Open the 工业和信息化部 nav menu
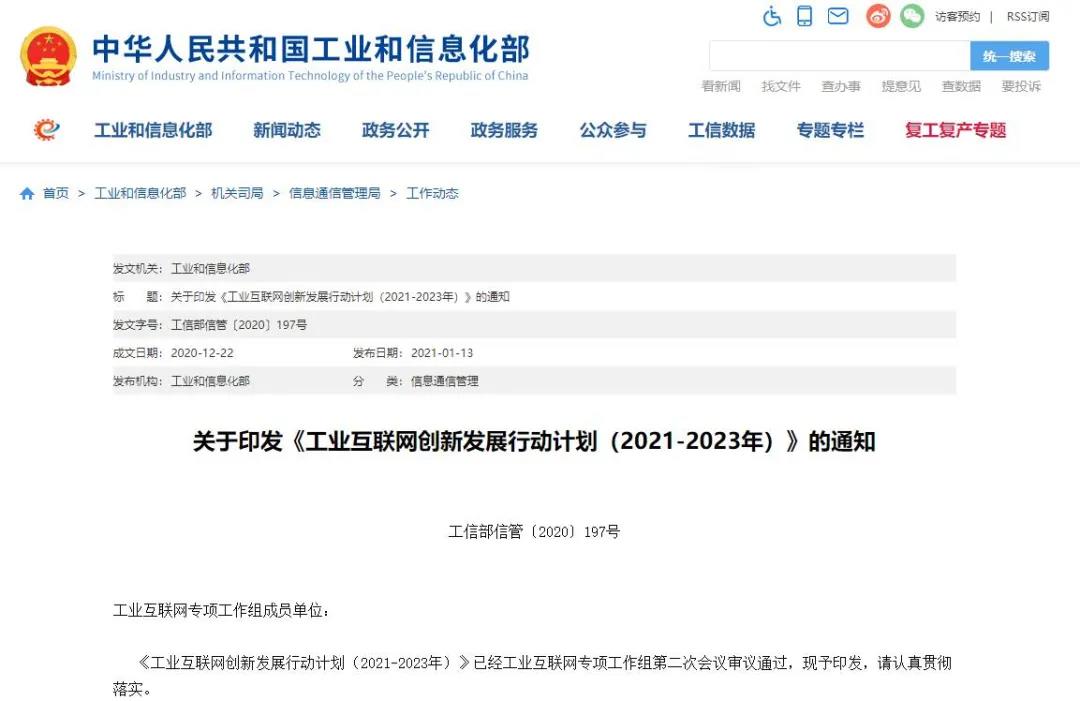The width and height of the screenshot is (1080, 701). pos(153,130)
